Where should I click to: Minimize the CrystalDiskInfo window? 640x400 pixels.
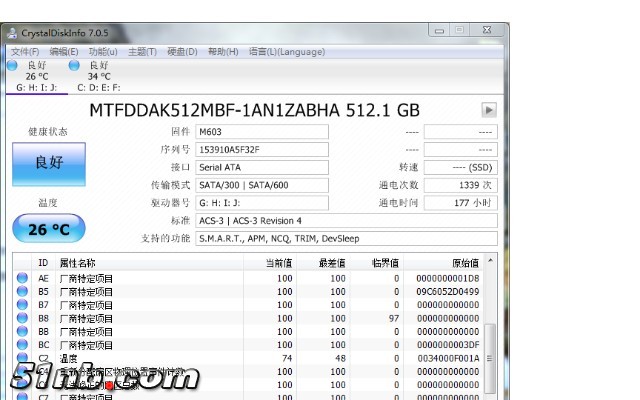pos(439,30)
